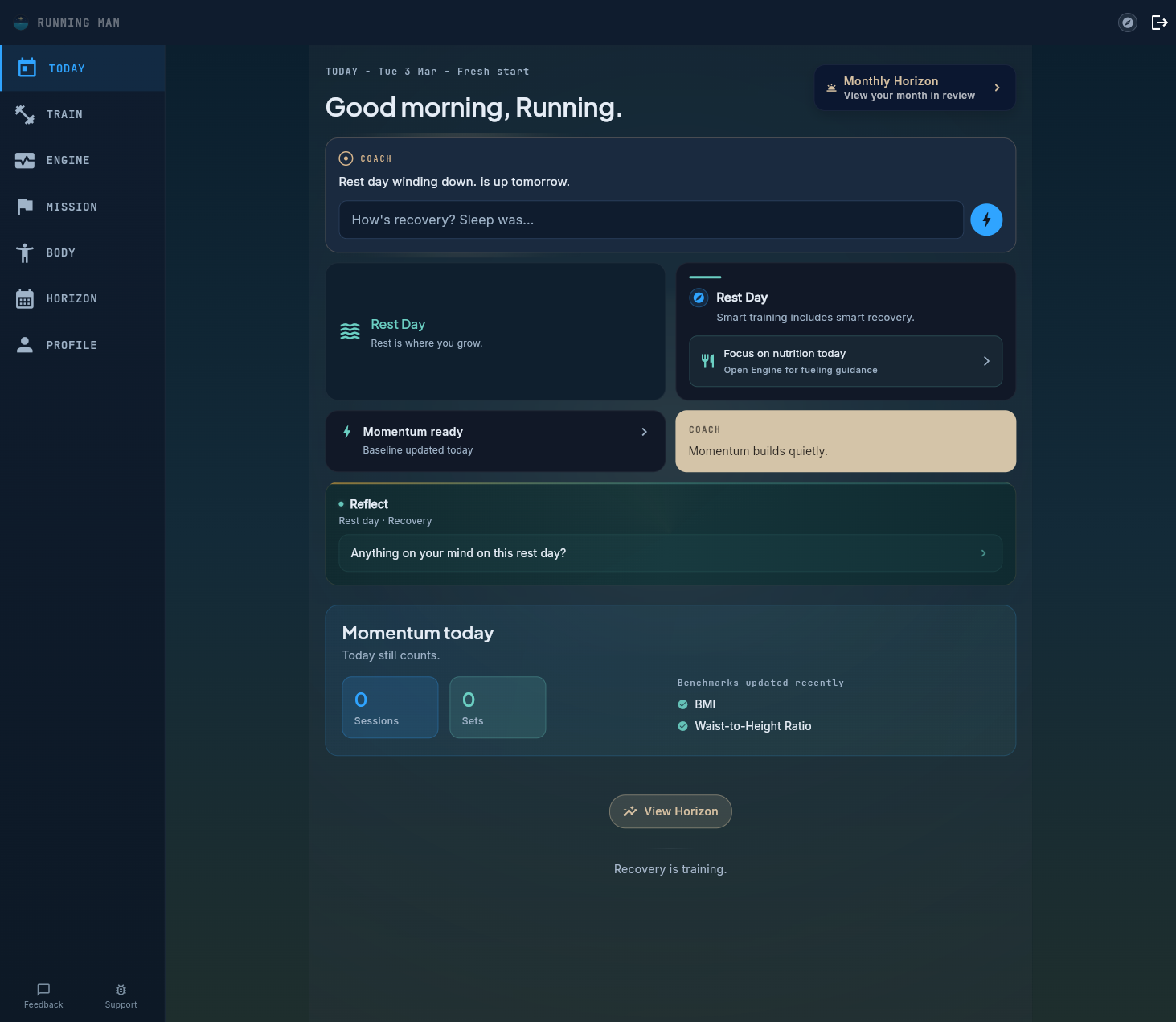Click the Reflect rest day prompt
Screen dimensions: 1176x1022
670,553
